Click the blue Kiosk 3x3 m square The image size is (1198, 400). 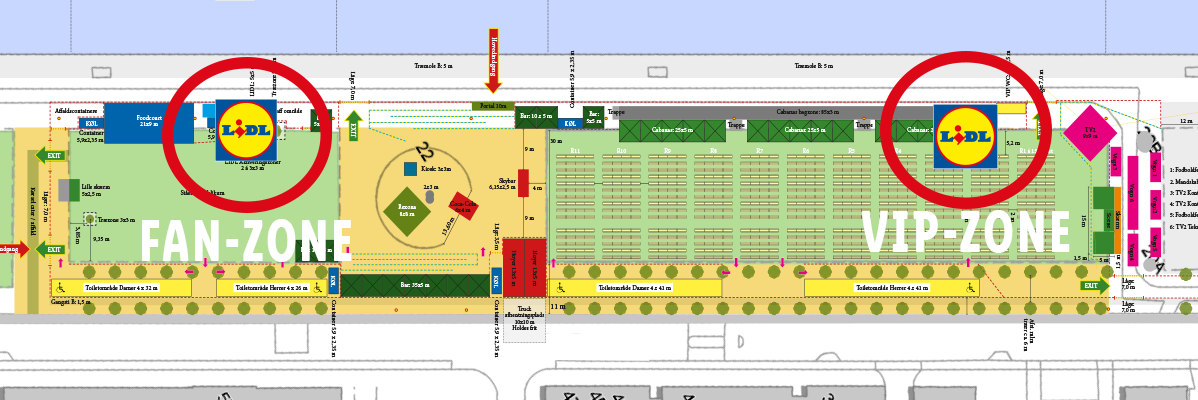[410, 169]
